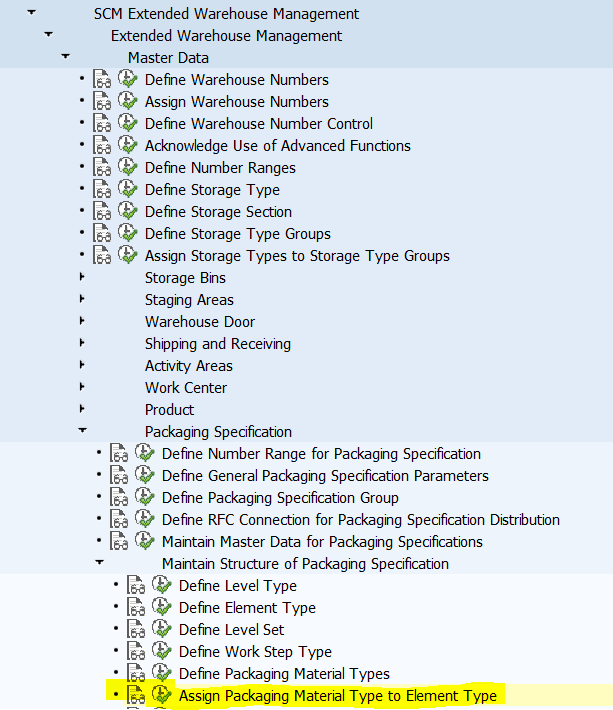Screen dimensions: 613x710
Task: Click the Storage Bins folder label
Action: coord(185,278)
